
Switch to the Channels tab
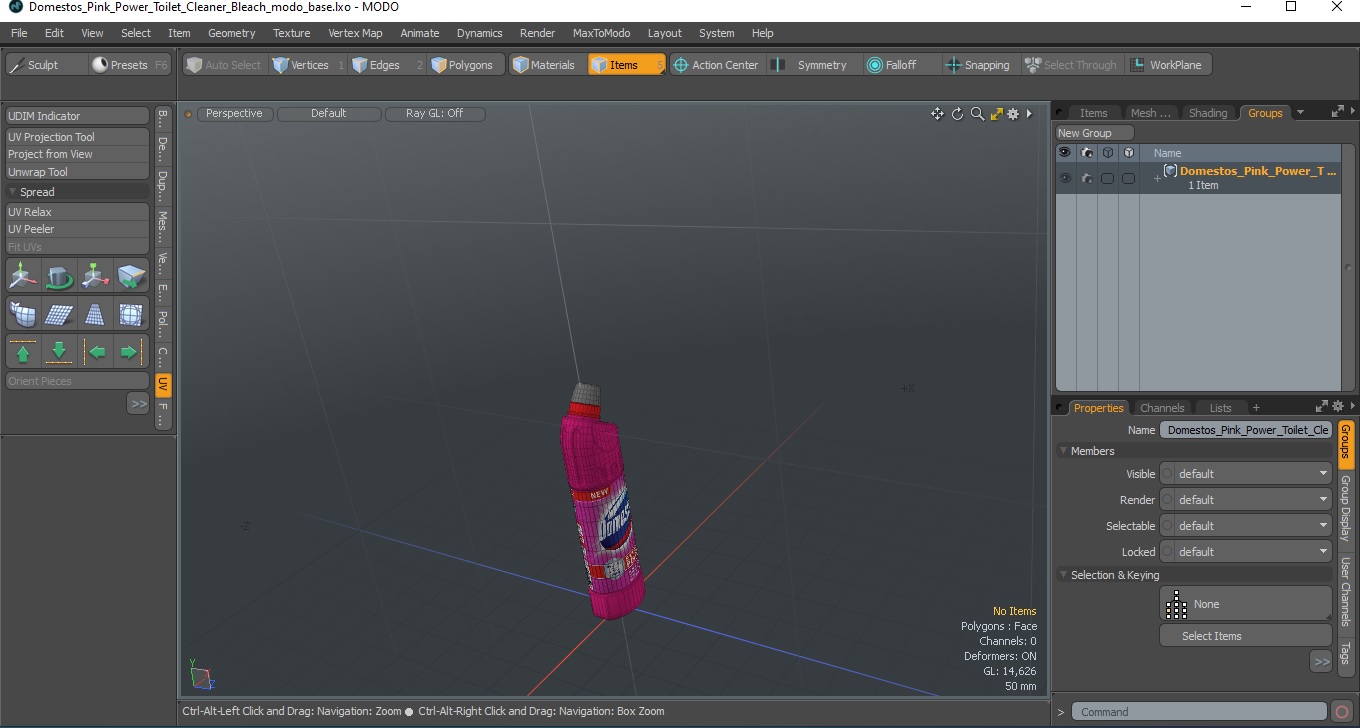click(x=1162, y=408)
